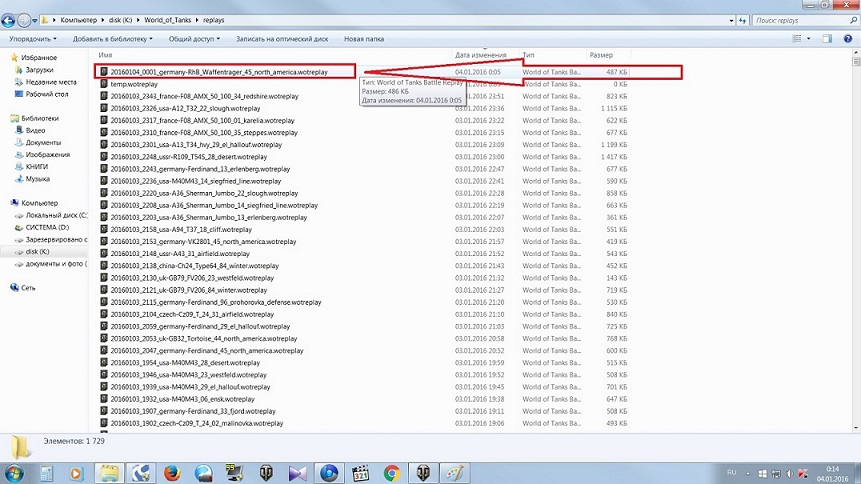Open Help via blue question mark icon
This screenshot has height=484, width=861.
[848, 38]
